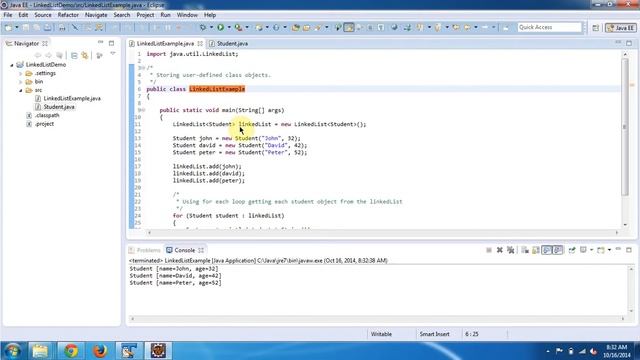This screenshot has width=640, height=360.
Task: Expand the .settings folder
Action: 20,73
